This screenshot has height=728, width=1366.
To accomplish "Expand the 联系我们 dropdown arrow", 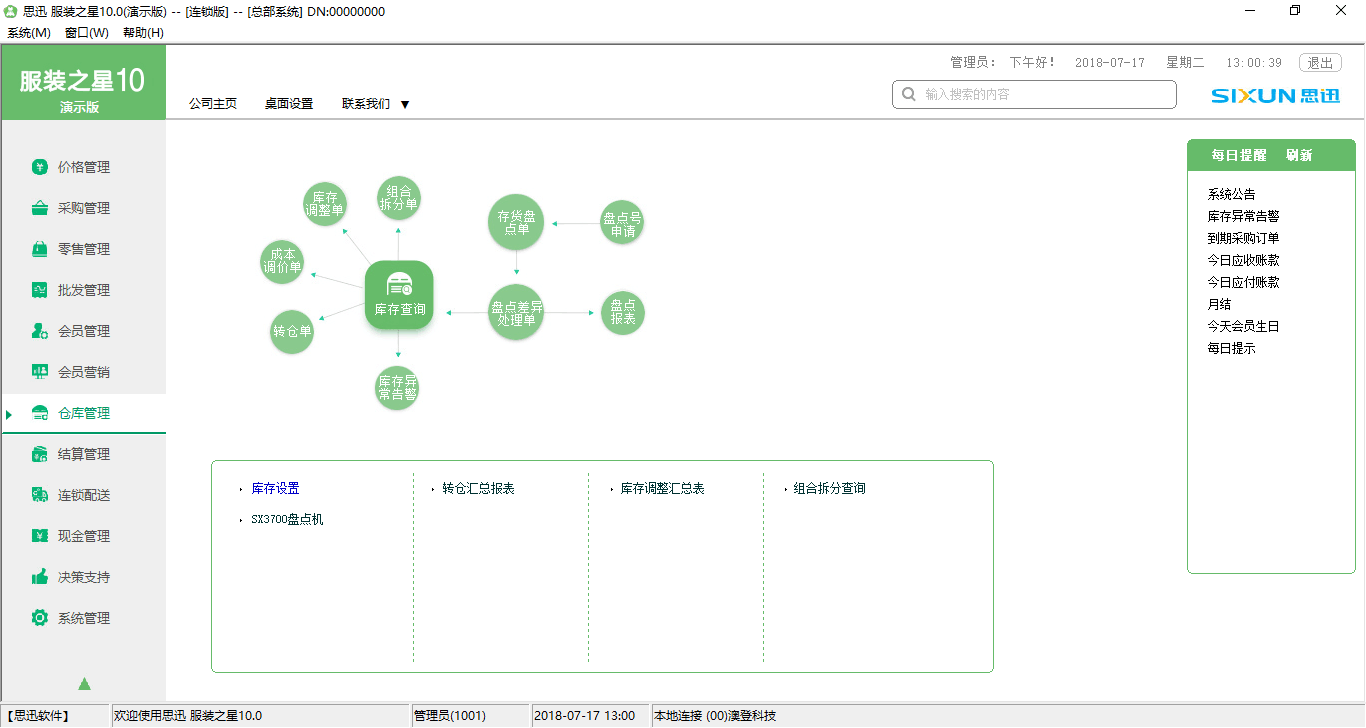I will 405,104.
